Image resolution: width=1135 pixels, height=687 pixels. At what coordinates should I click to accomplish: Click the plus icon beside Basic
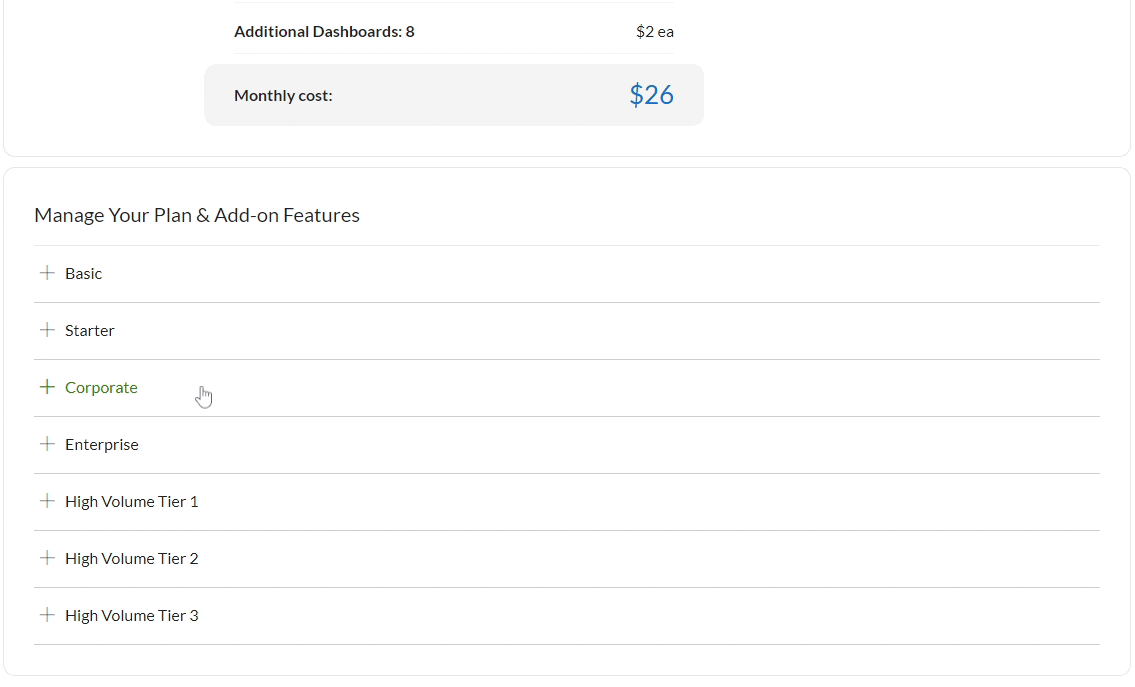point(46,273)
